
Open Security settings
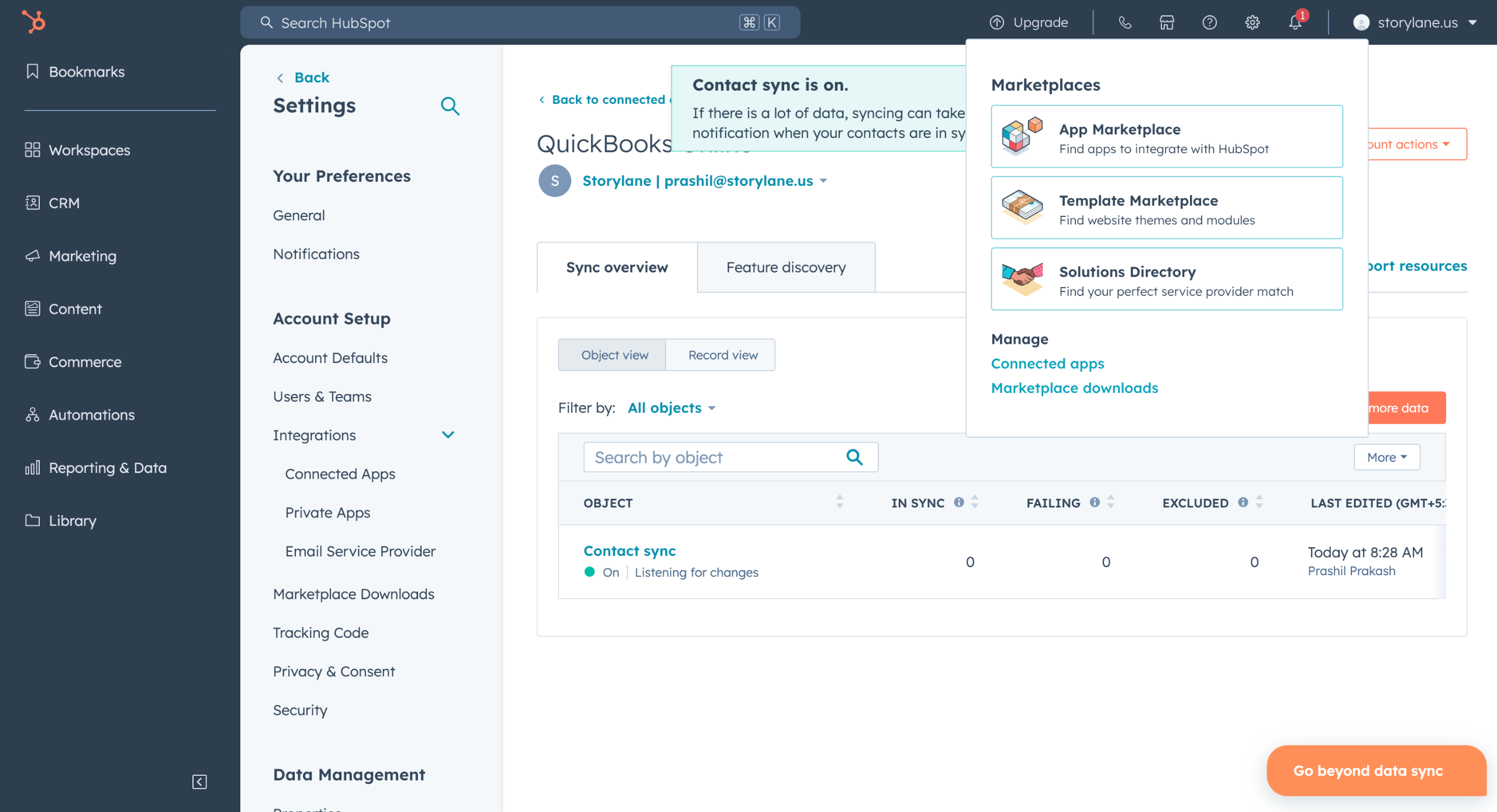(300, 710)
